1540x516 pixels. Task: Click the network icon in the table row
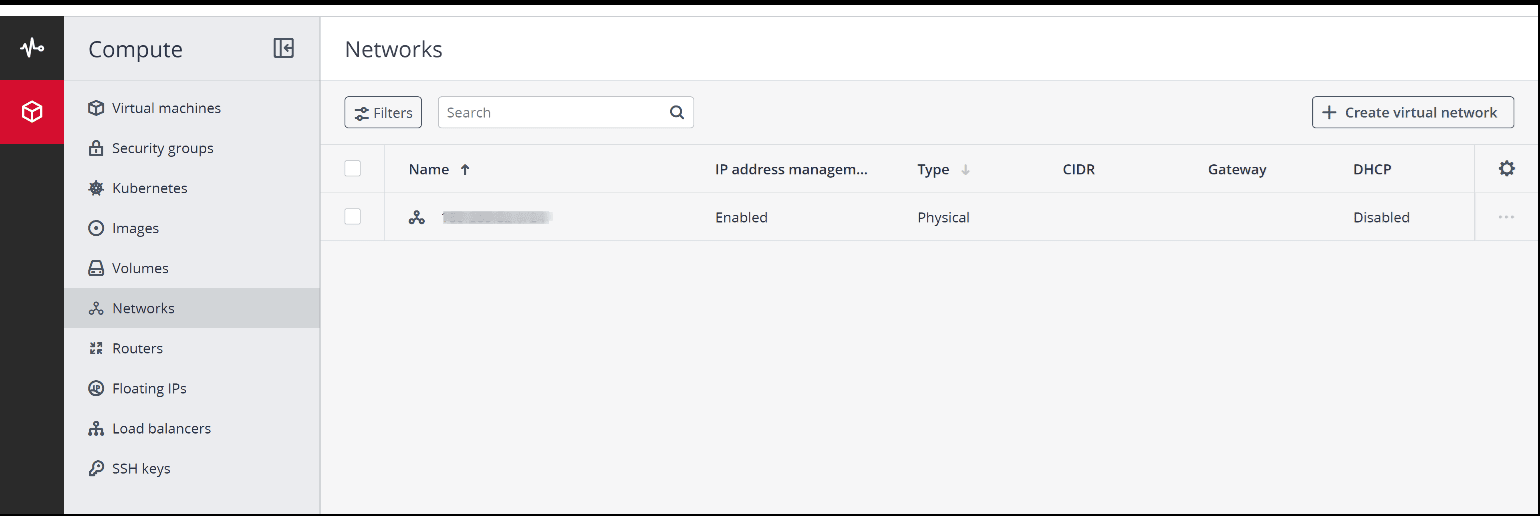(x=417, y=217)
